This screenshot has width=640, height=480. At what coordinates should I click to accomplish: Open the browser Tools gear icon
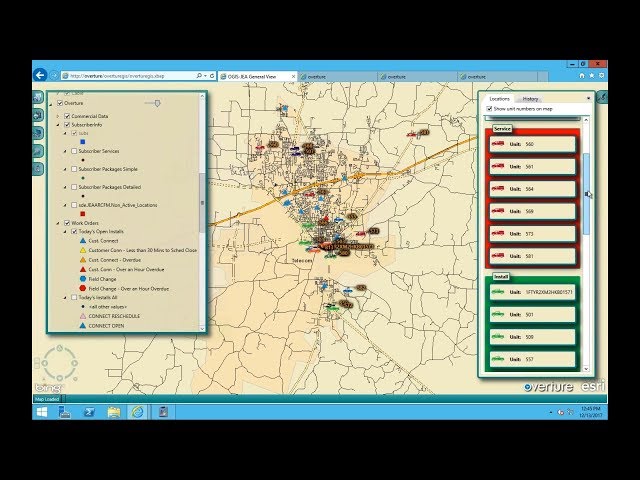(601, 76)
